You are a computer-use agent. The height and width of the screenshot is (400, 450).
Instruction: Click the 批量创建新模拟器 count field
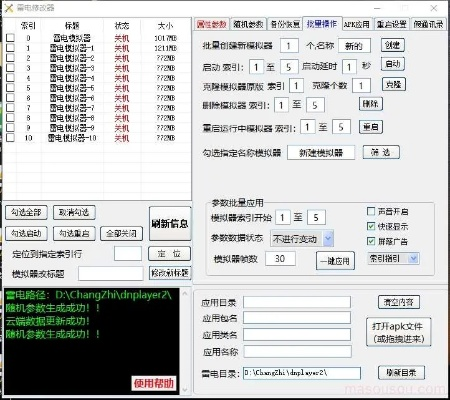(289, 45)
